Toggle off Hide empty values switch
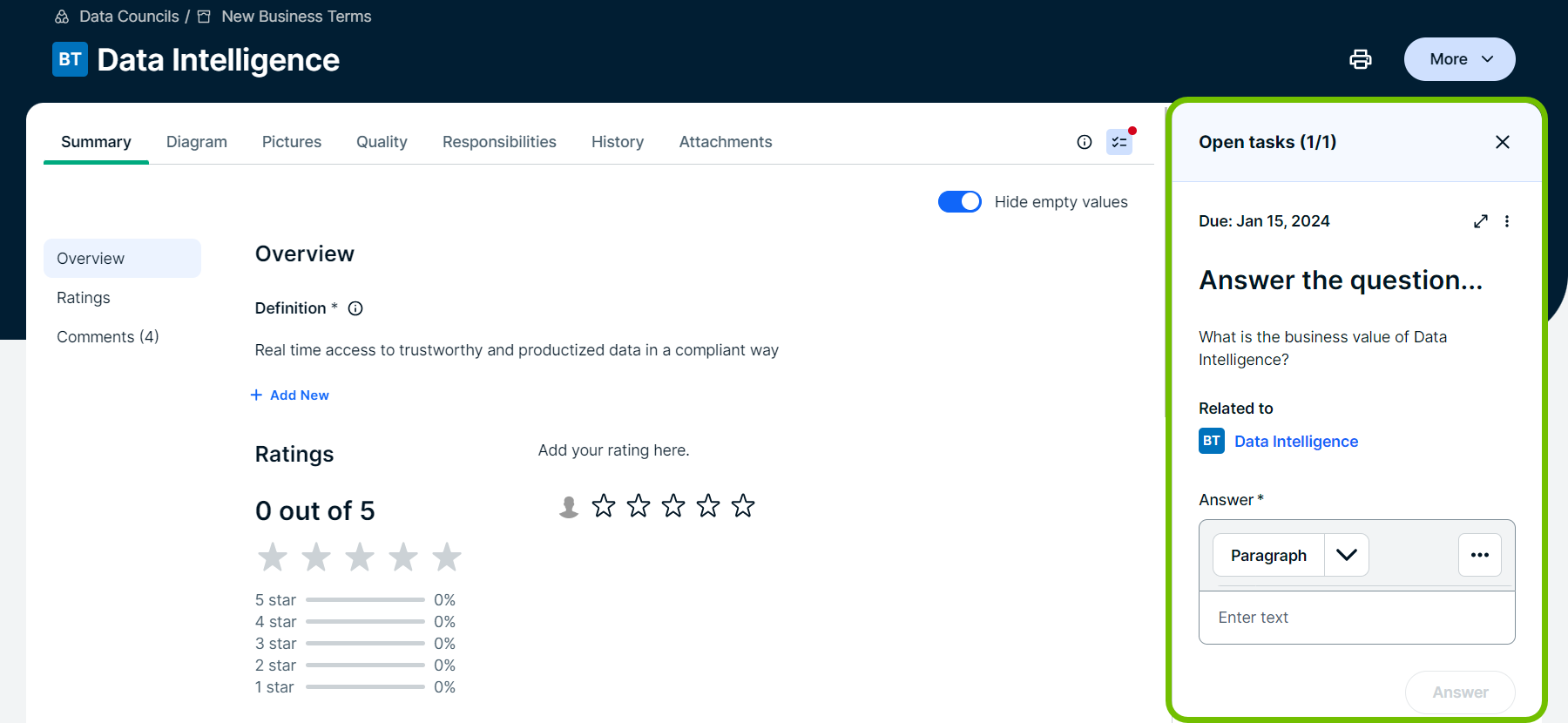The image size is (1568, 723). [x=959, y=202]
